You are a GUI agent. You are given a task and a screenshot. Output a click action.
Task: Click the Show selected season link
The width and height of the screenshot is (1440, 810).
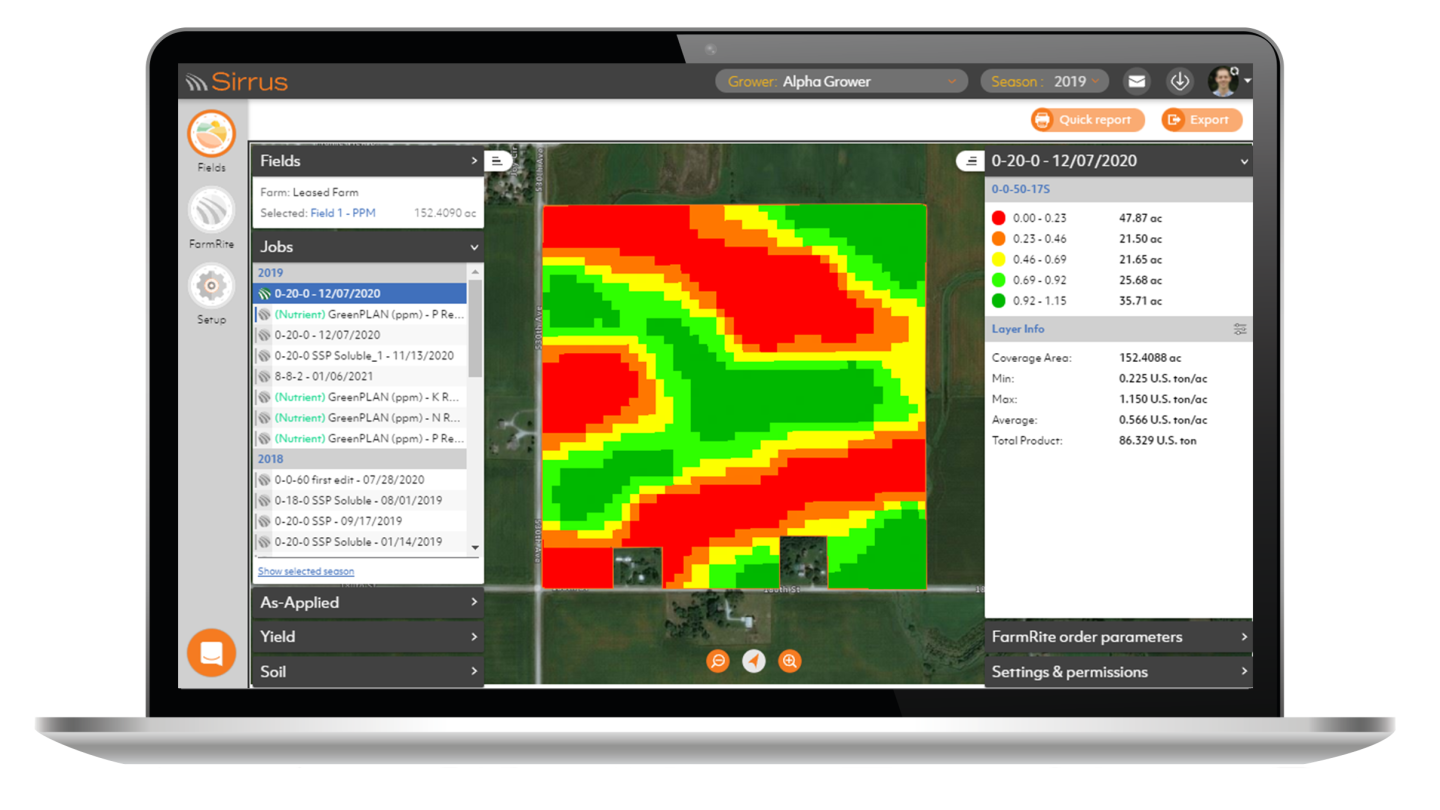tap(306, 572)
